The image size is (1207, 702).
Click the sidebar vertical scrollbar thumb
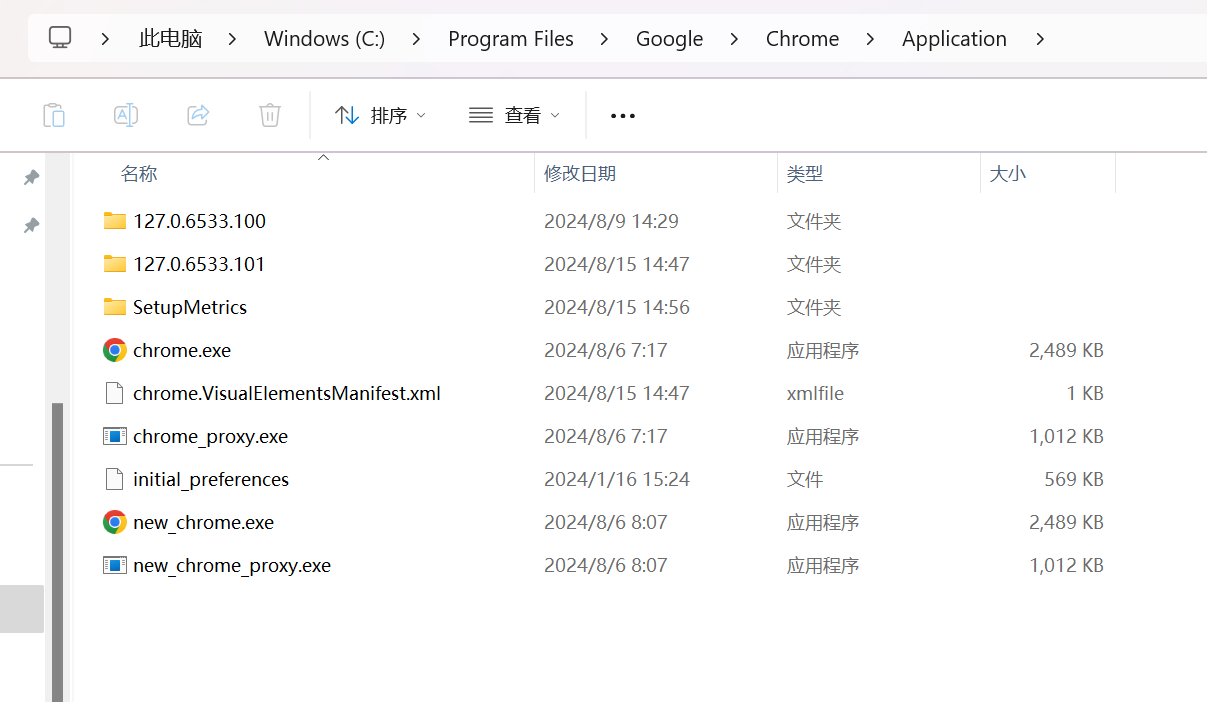pos(58,552)
